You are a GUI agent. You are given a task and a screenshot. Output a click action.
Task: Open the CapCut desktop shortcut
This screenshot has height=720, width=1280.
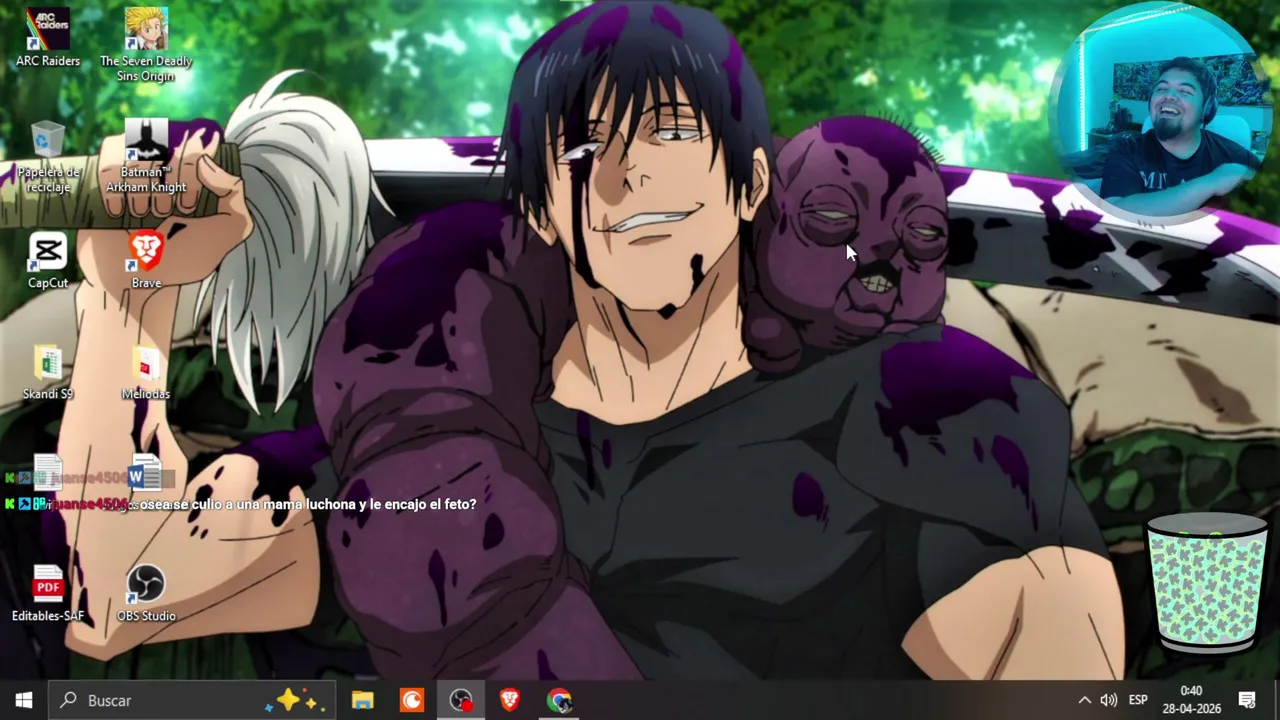(48, 260)
